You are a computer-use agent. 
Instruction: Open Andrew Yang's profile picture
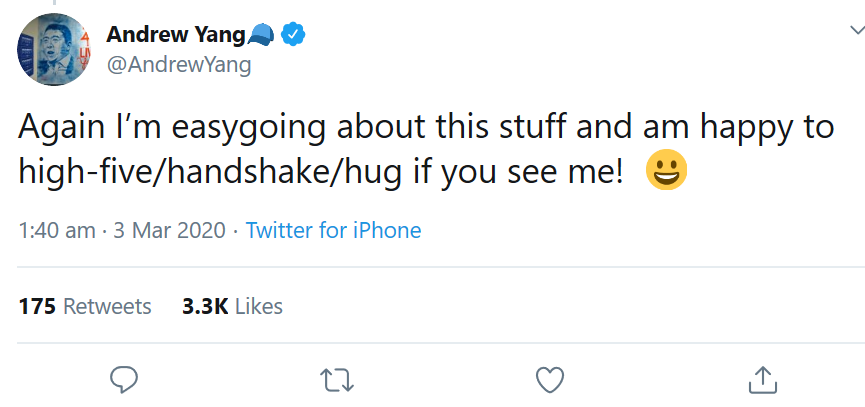pos(54,49)
